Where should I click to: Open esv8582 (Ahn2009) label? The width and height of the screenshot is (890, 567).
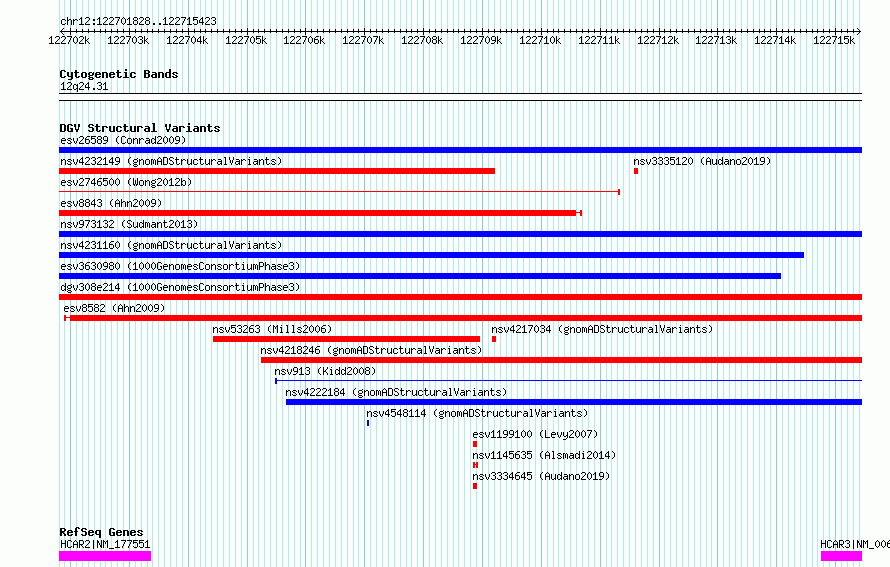tap(114, 308)
